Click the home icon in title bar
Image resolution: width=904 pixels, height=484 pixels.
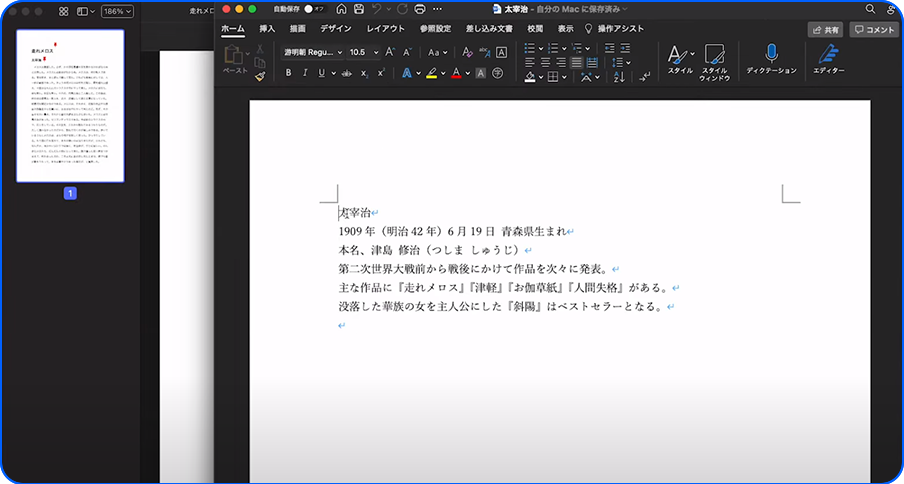342,9
